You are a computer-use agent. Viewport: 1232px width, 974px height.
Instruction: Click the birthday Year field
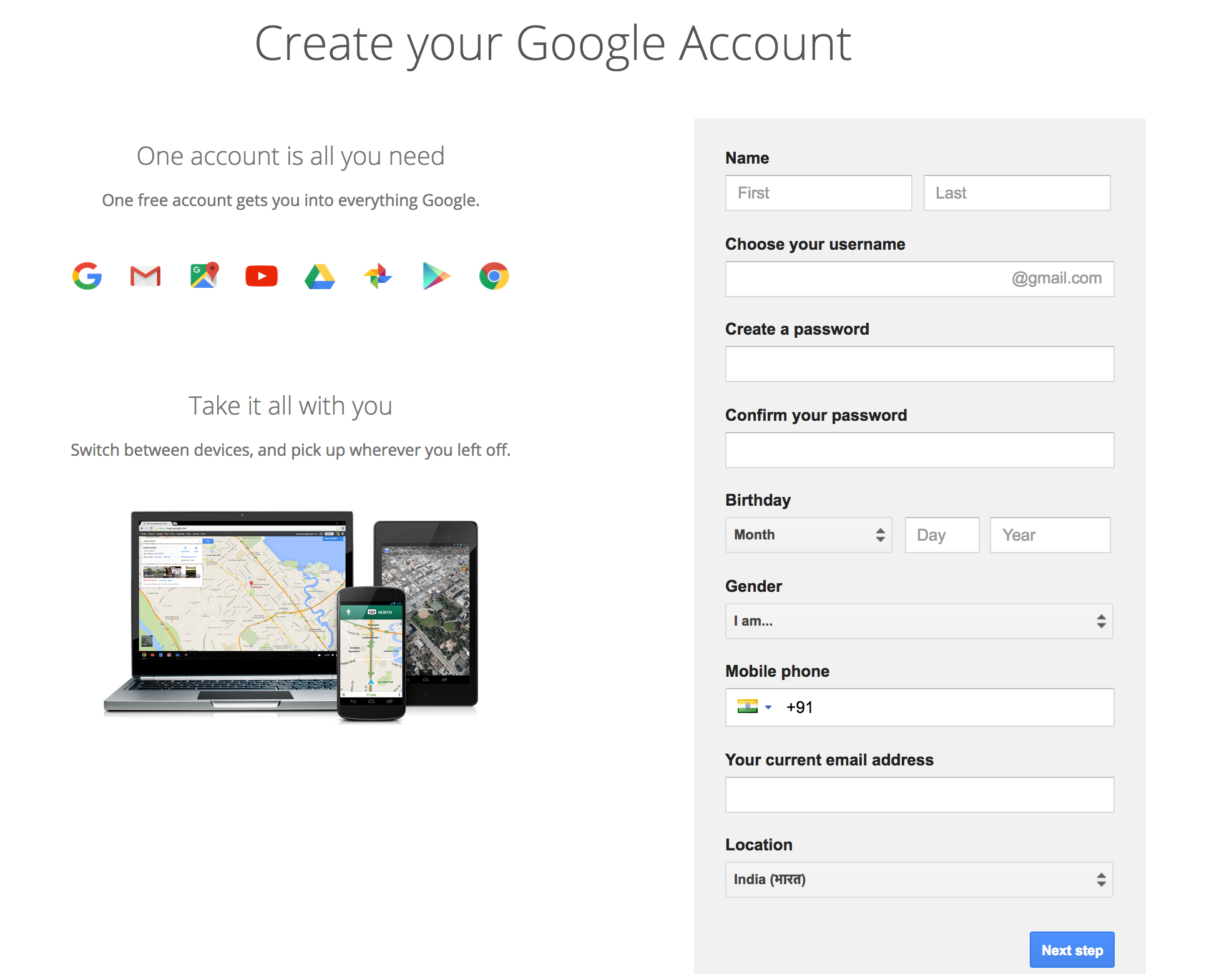pos(1050,535)
